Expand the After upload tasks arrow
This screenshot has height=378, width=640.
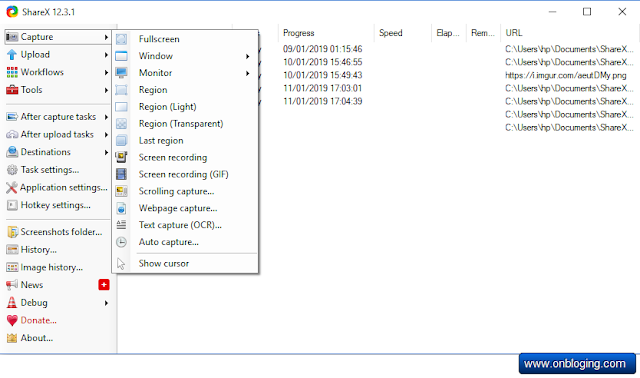(106, 135)
